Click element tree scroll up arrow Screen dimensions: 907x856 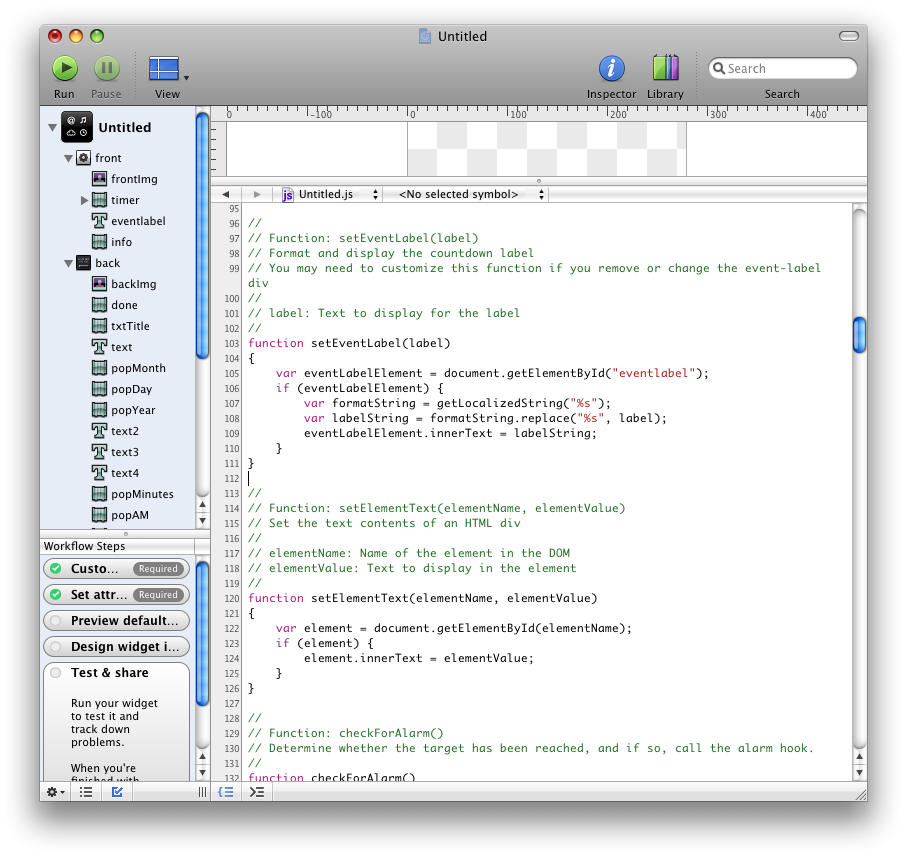(202, 504)
